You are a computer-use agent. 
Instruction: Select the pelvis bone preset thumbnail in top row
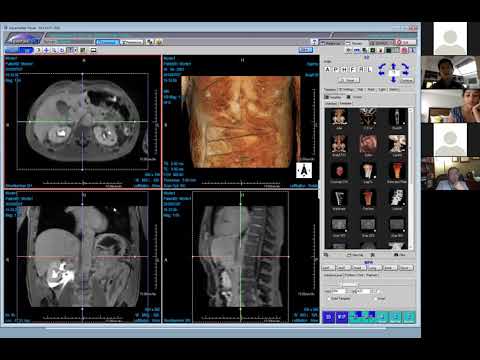pos(339,118)
